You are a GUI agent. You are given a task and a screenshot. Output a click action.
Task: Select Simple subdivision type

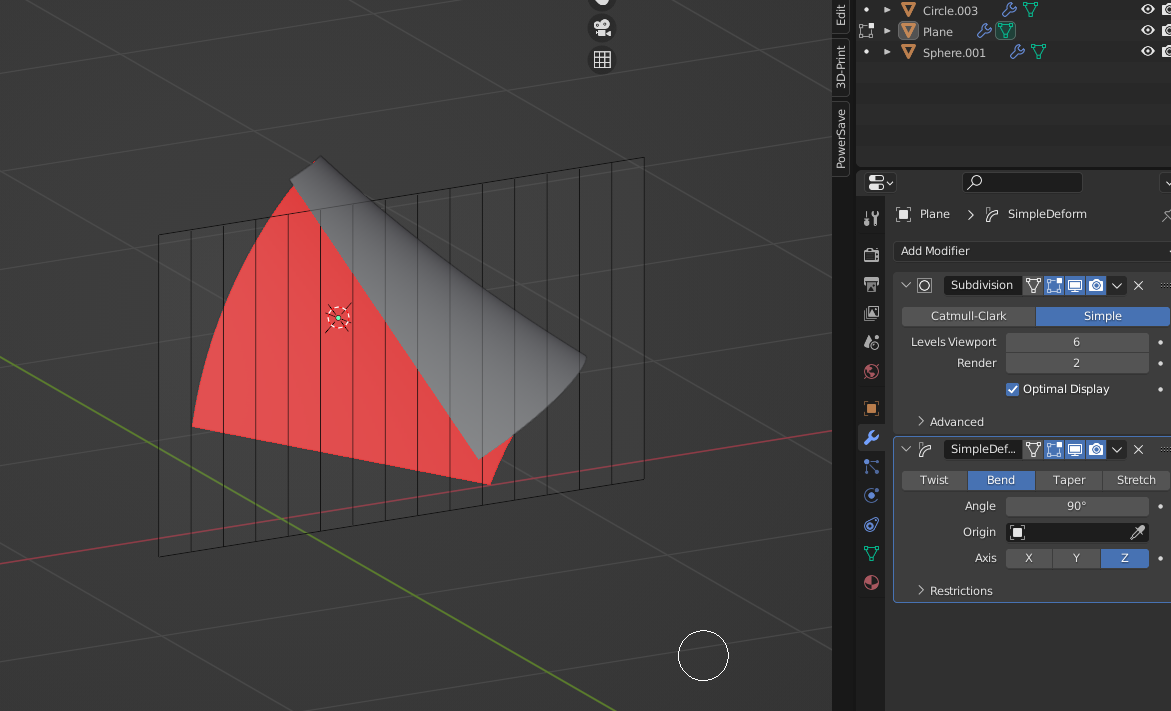click(x=1102, y=316)
